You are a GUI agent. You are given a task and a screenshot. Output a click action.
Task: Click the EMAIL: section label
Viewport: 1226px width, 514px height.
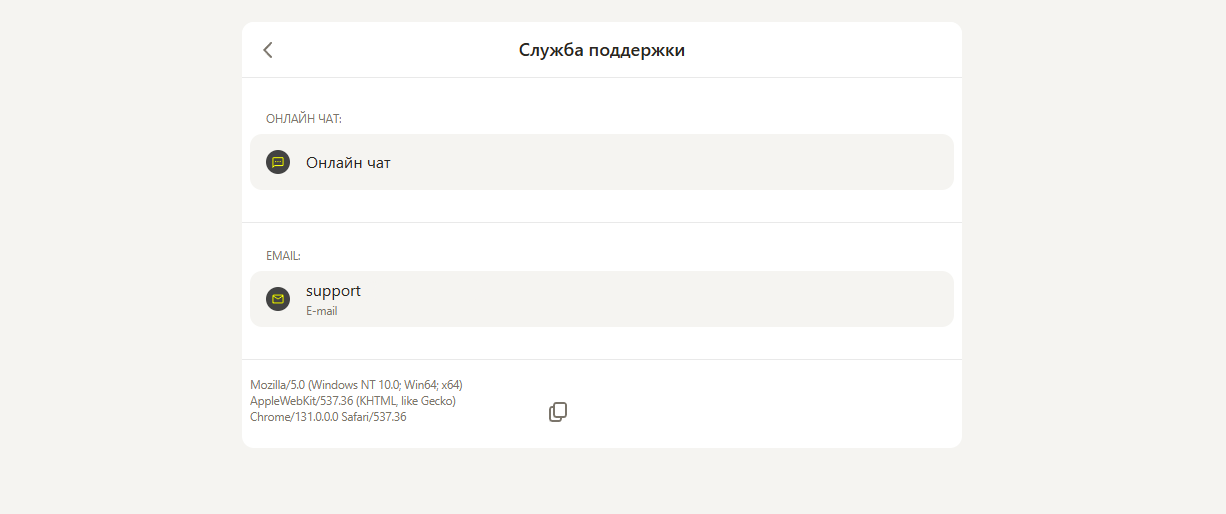click(x=283, y=256)
